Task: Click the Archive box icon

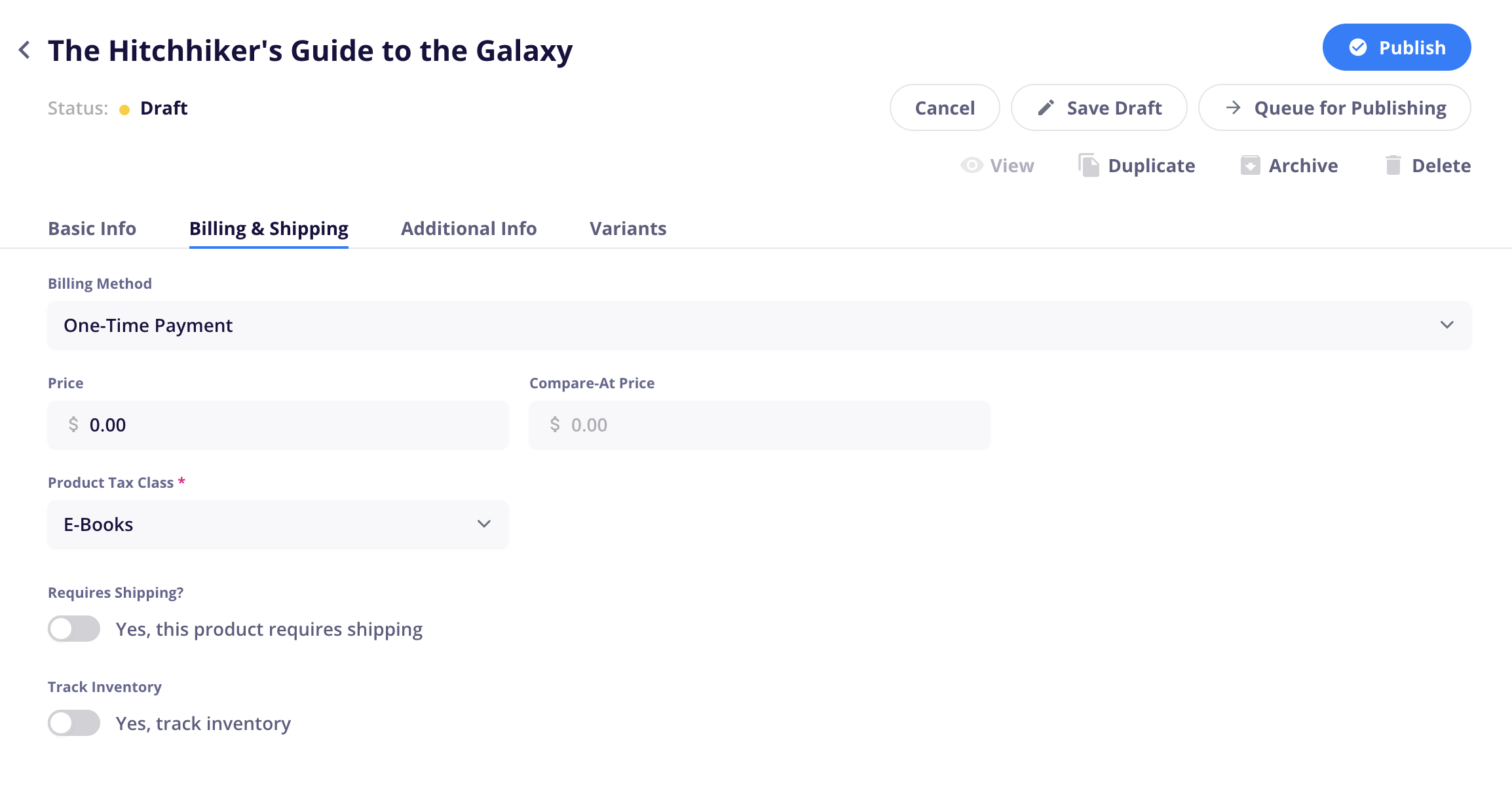Action: coord(1250,166)
